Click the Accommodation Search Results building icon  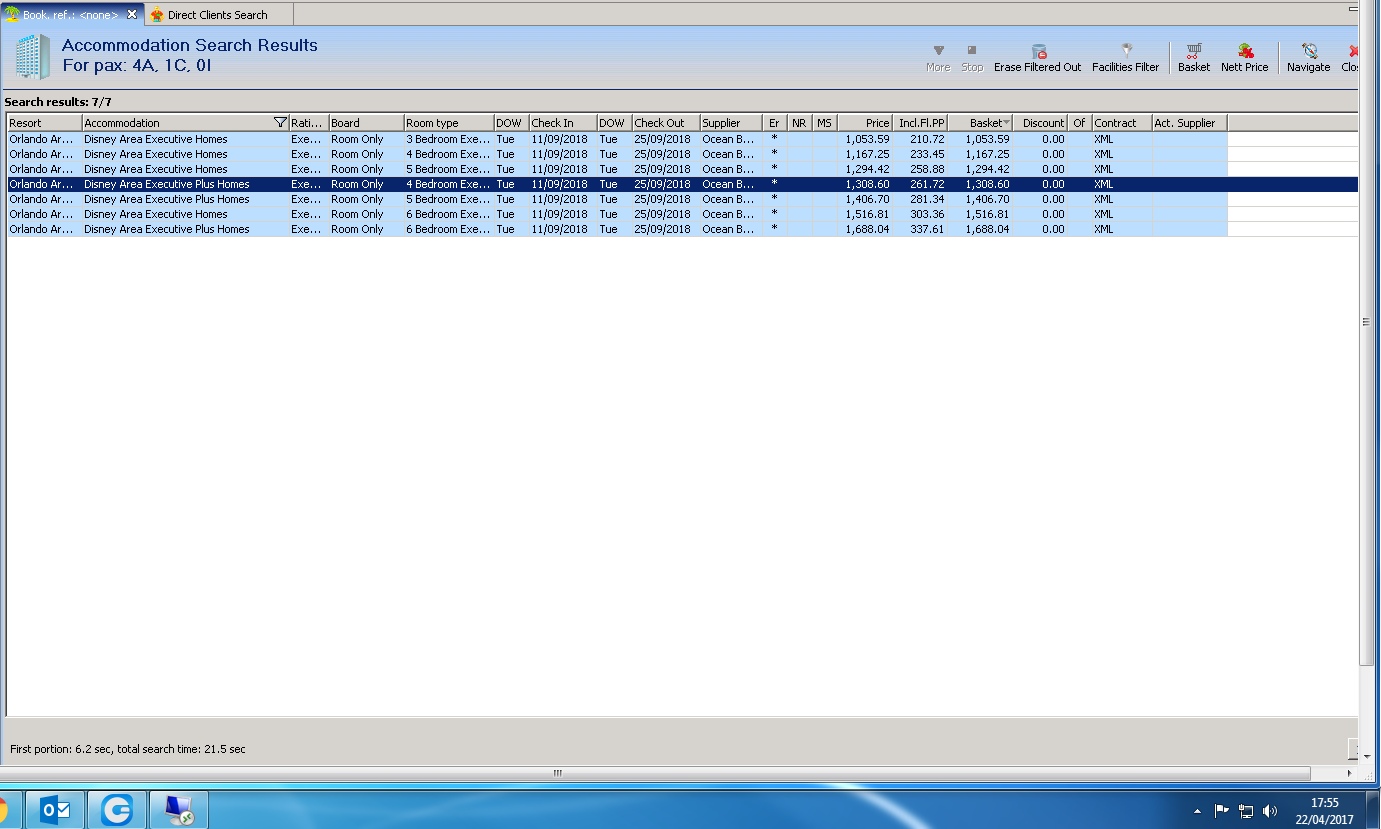pos(32,56)
